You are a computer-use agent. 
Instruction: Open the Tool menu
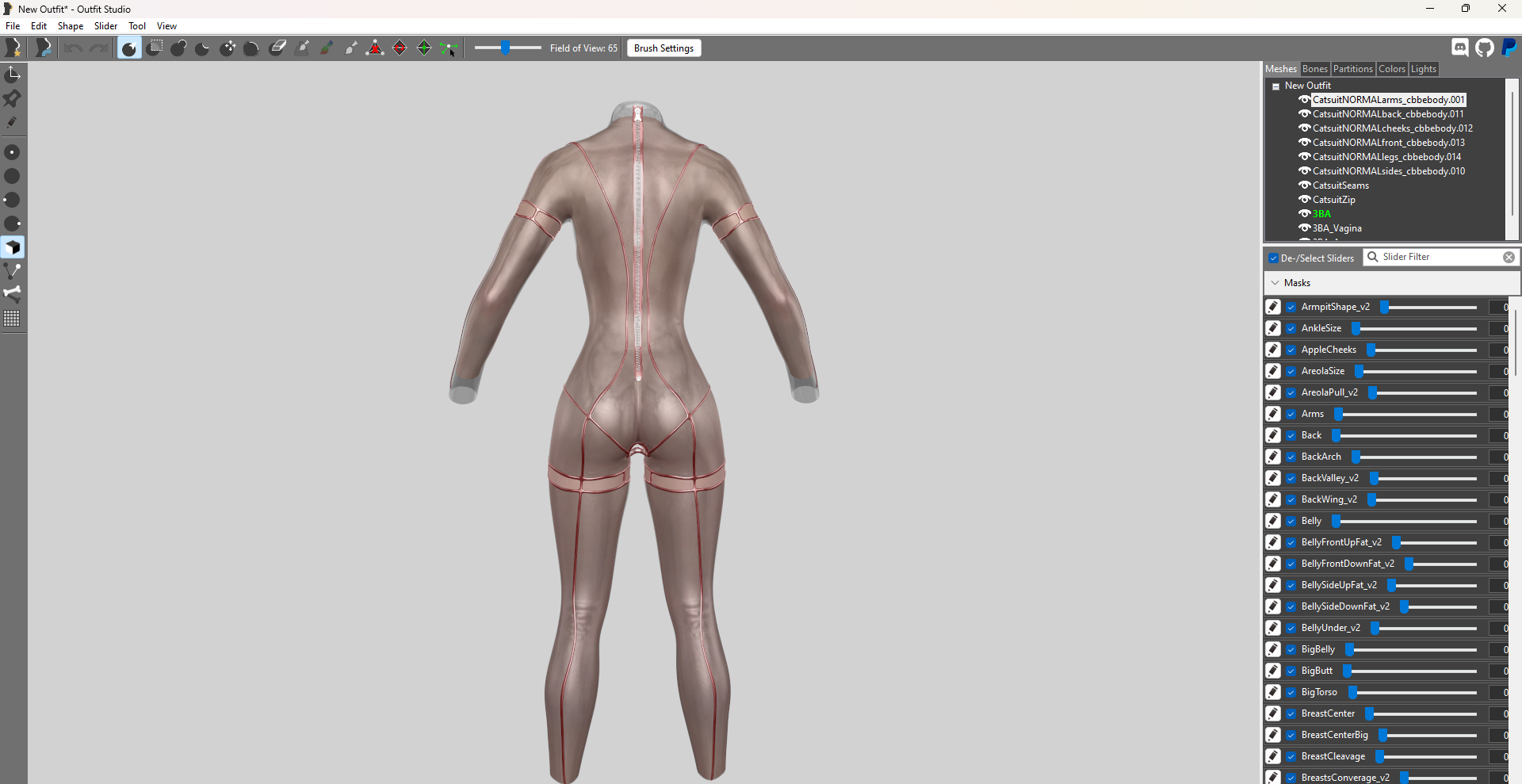137,26
